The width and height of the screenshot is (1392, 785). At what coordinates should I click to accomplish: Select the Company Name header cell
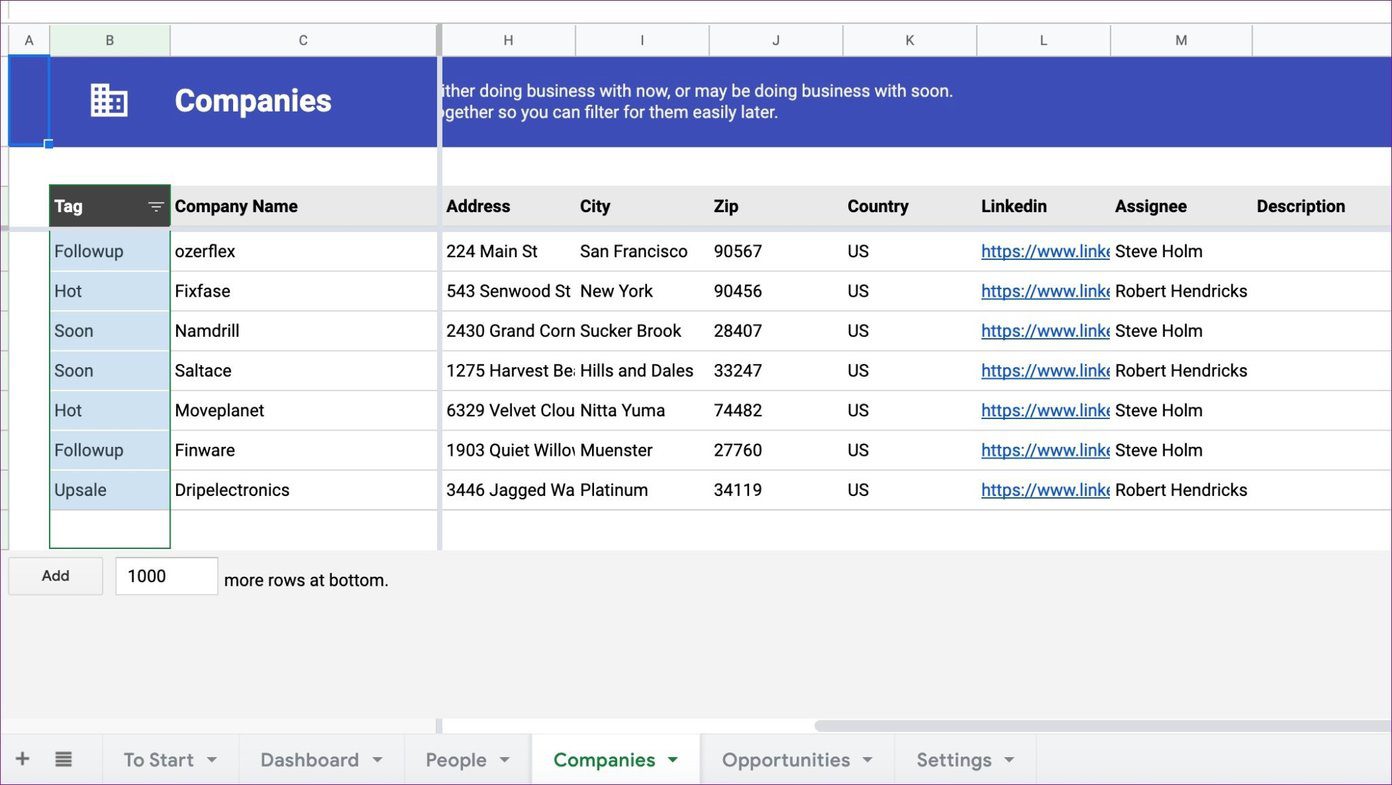pos(304,206)
